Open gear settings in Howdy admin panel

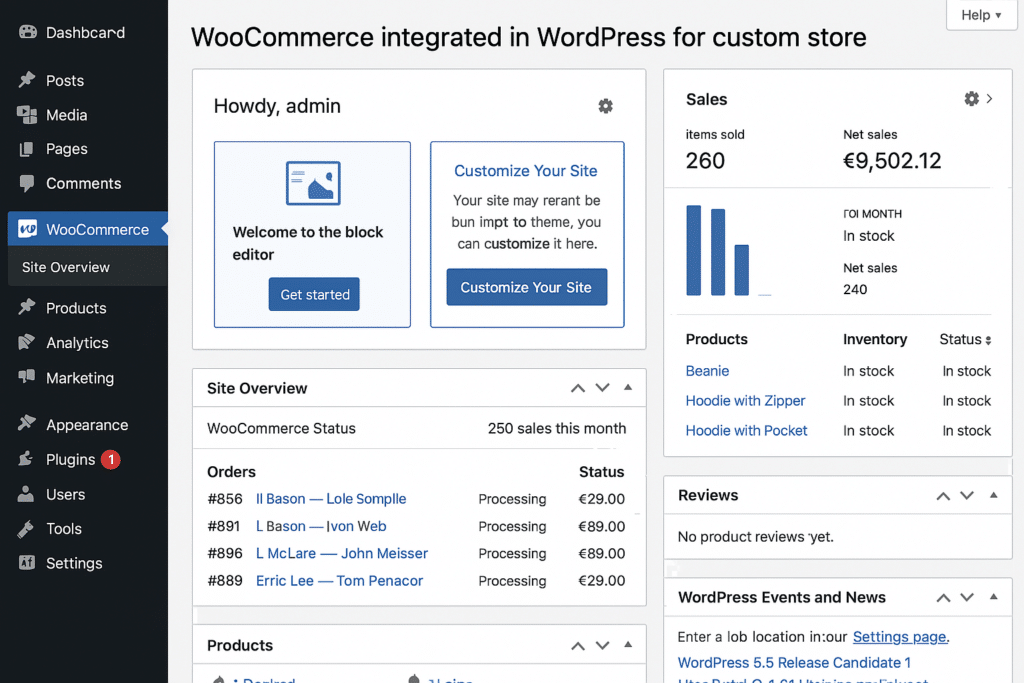(605, 106)
